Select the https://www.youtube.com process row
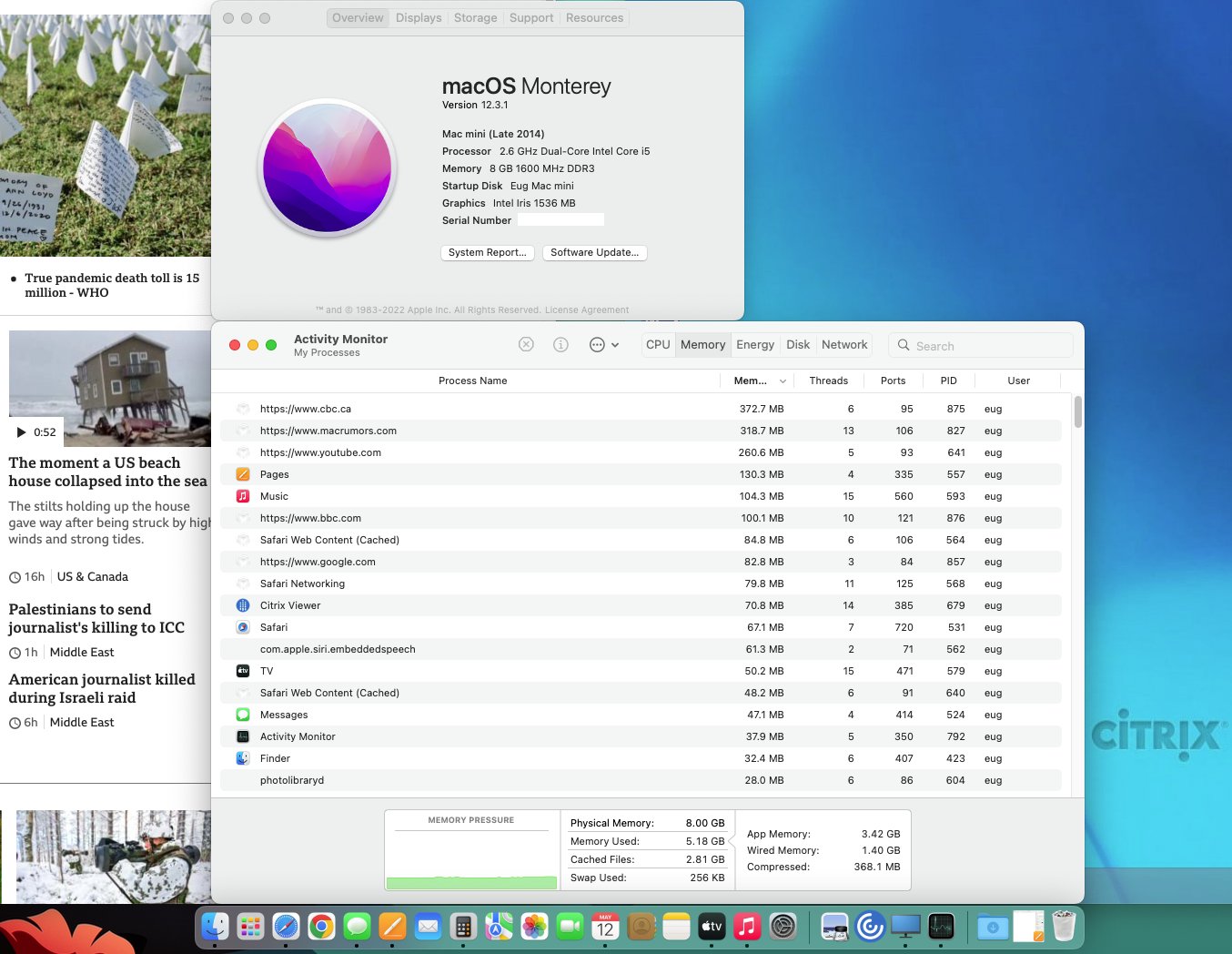 pos(641,453)
